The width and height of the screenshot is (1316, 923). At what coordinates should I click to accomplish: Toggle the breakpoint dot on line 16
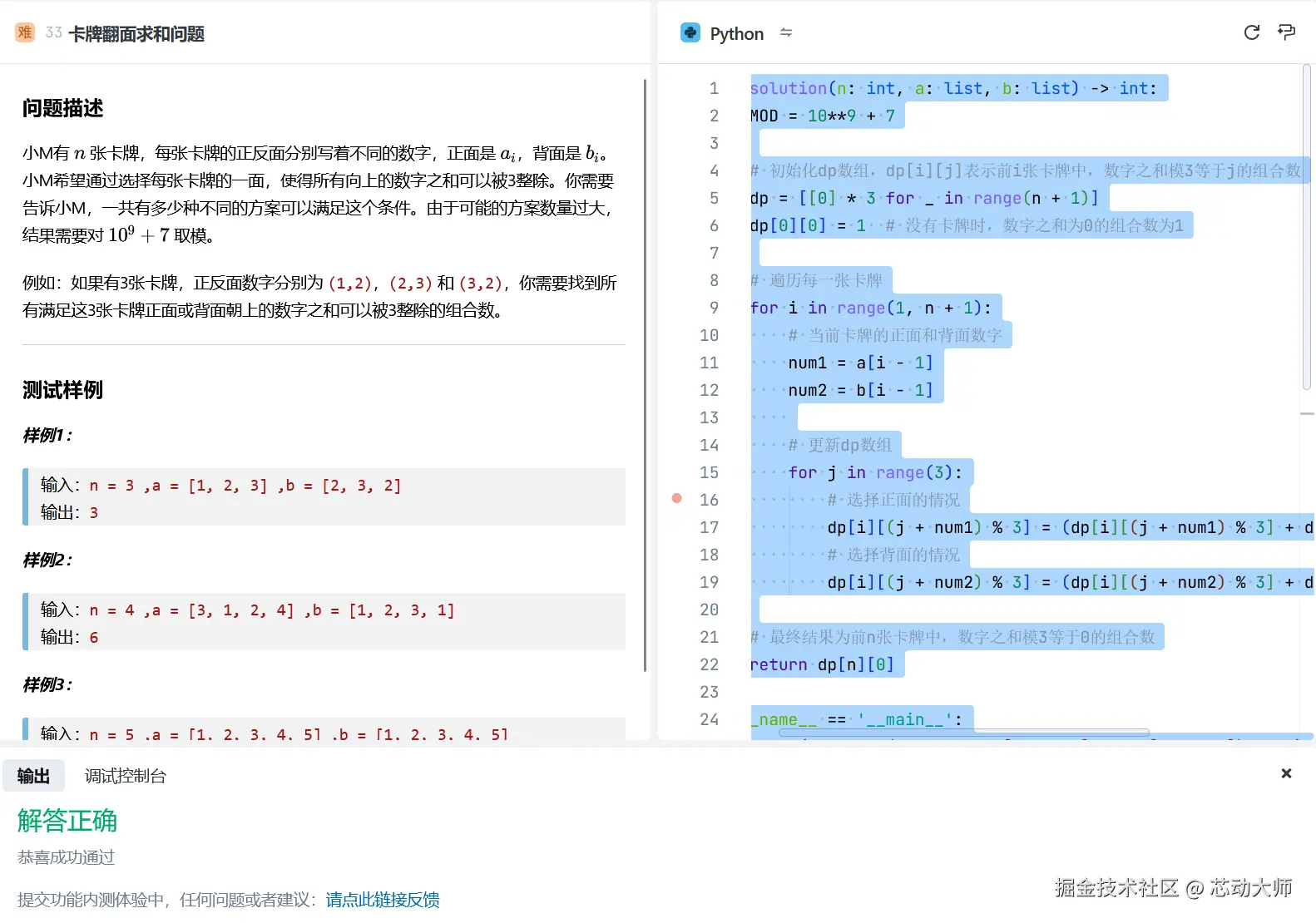677,499
